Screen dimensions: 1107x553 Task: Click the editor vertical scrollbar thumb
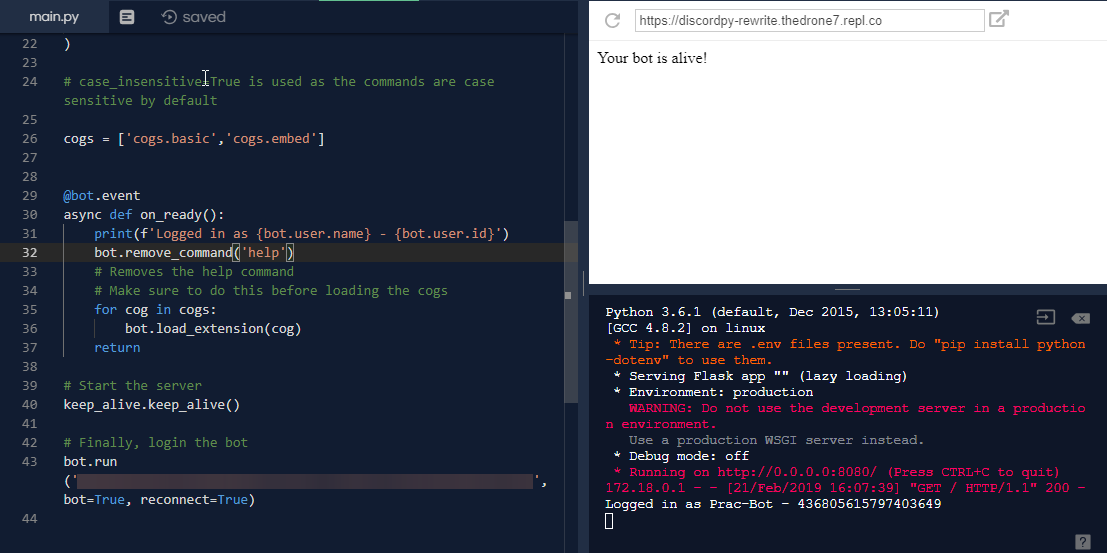pos(570,311)
